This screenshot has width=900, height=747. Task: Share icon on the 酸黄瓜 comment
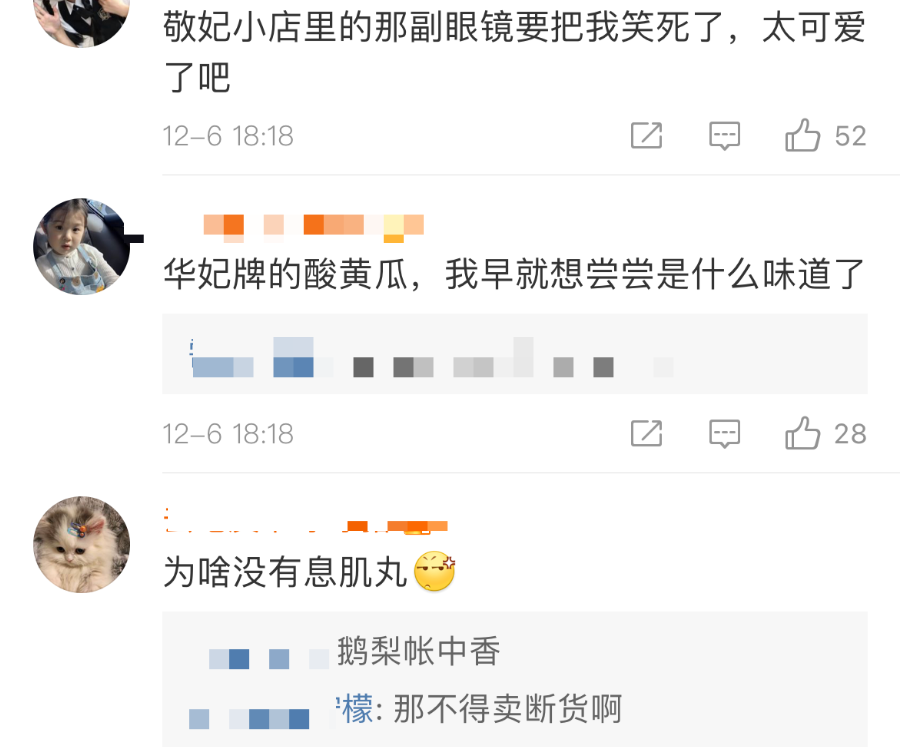click(x=646, y=434)
